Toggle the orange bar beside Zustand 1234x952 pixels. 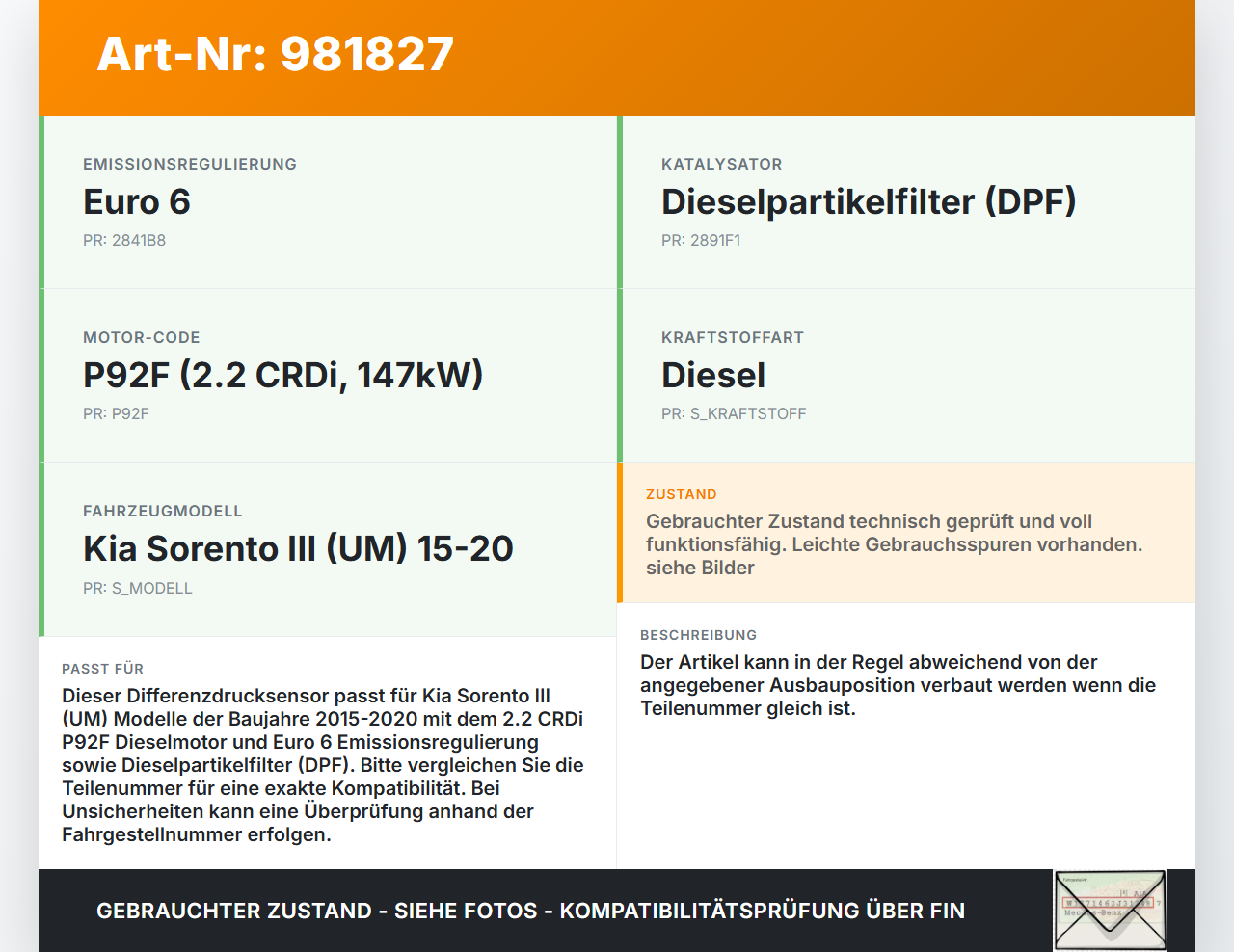point(620,532)
